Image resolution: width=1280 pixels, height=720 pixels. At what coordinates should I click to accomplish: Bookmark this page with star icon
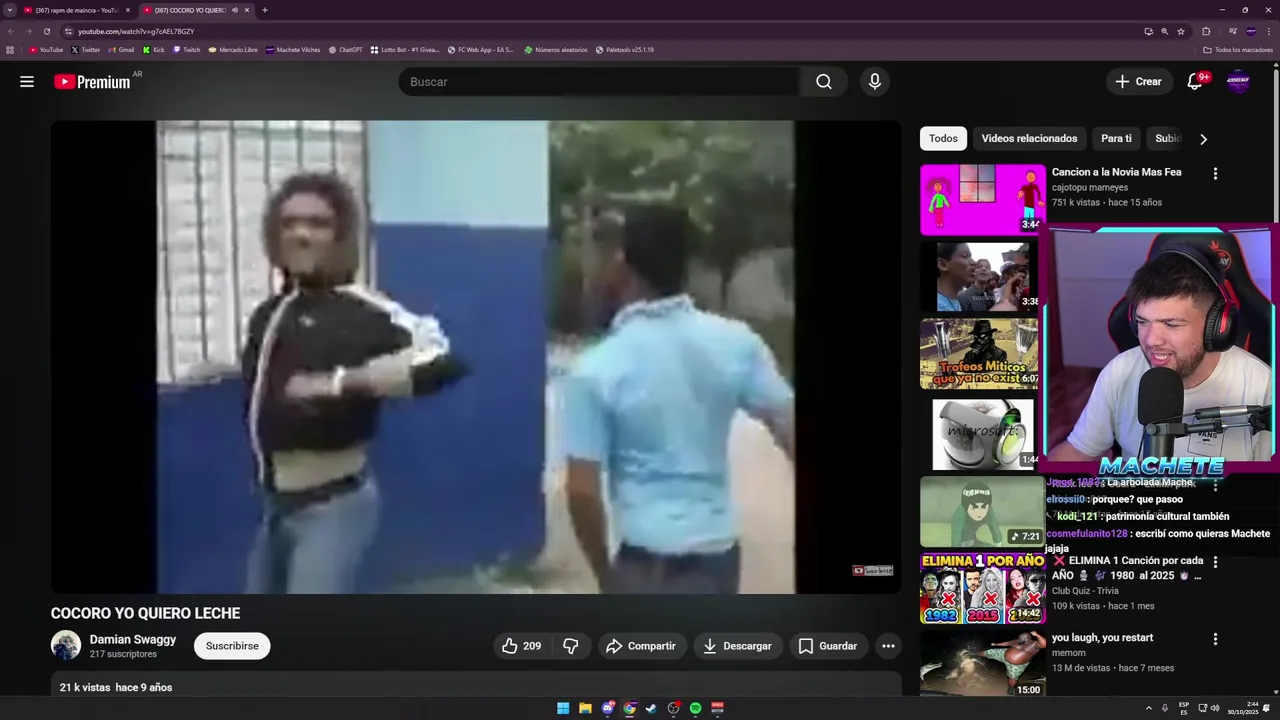coord(1181,31)
